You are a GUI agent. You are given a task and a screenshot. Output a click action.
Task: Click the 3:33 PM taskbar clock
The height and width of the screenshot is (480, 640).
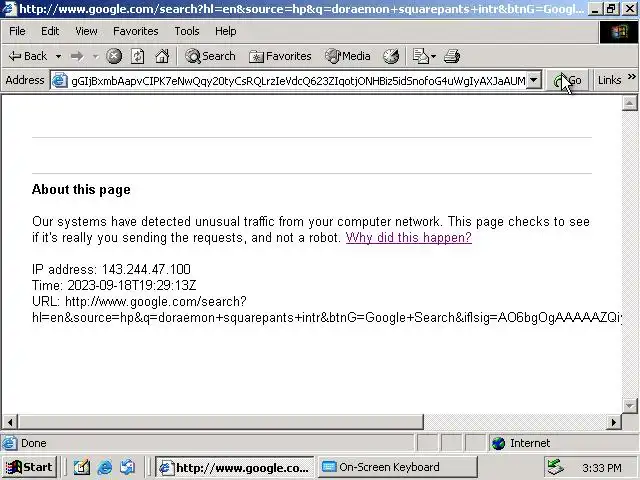click(x=602, y=468)
